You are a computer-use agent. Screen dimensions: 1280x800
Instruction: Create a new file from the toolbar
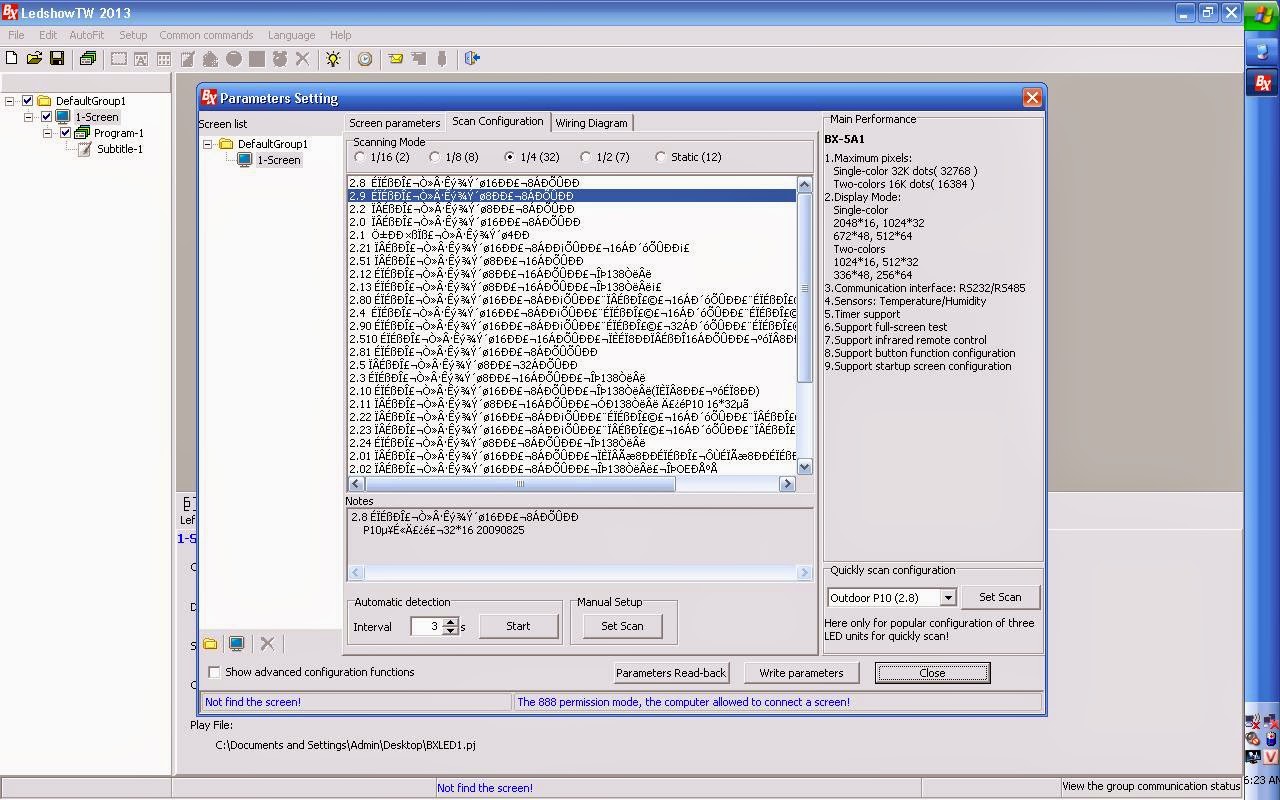point(12,59)
